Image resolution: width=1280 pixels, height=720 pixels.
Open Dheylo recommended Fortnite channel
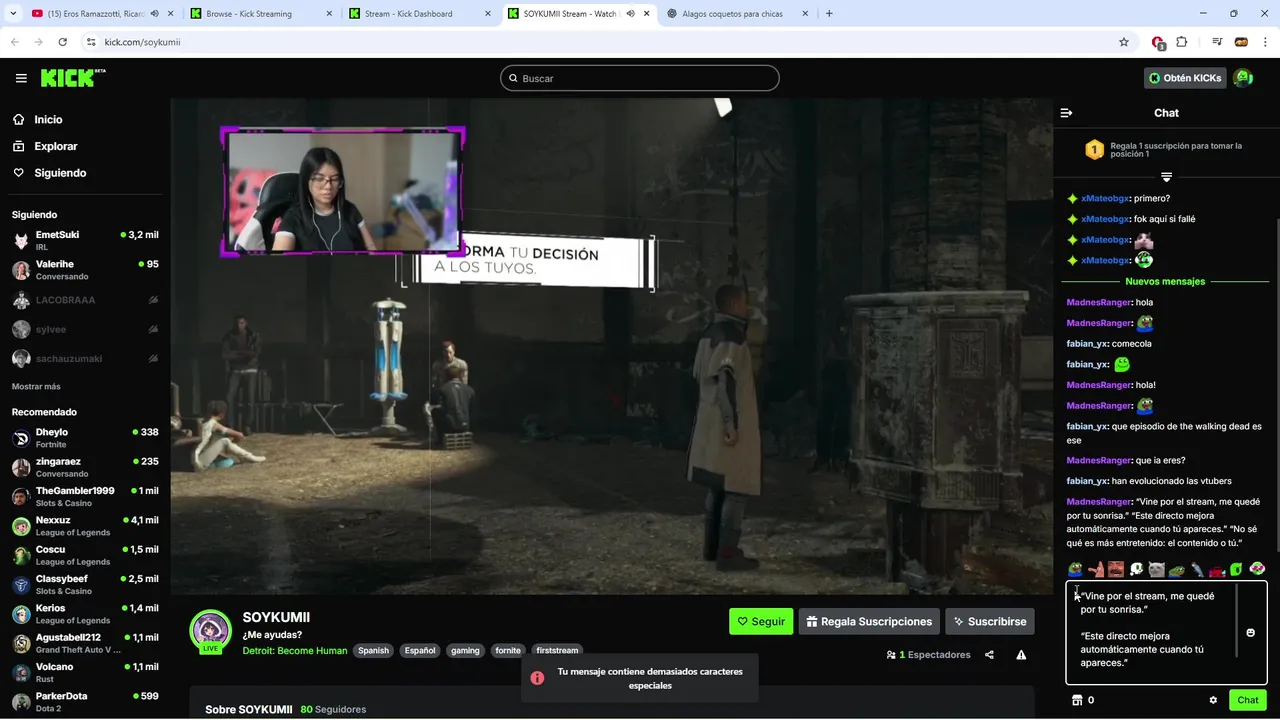[x=85, y=438]
